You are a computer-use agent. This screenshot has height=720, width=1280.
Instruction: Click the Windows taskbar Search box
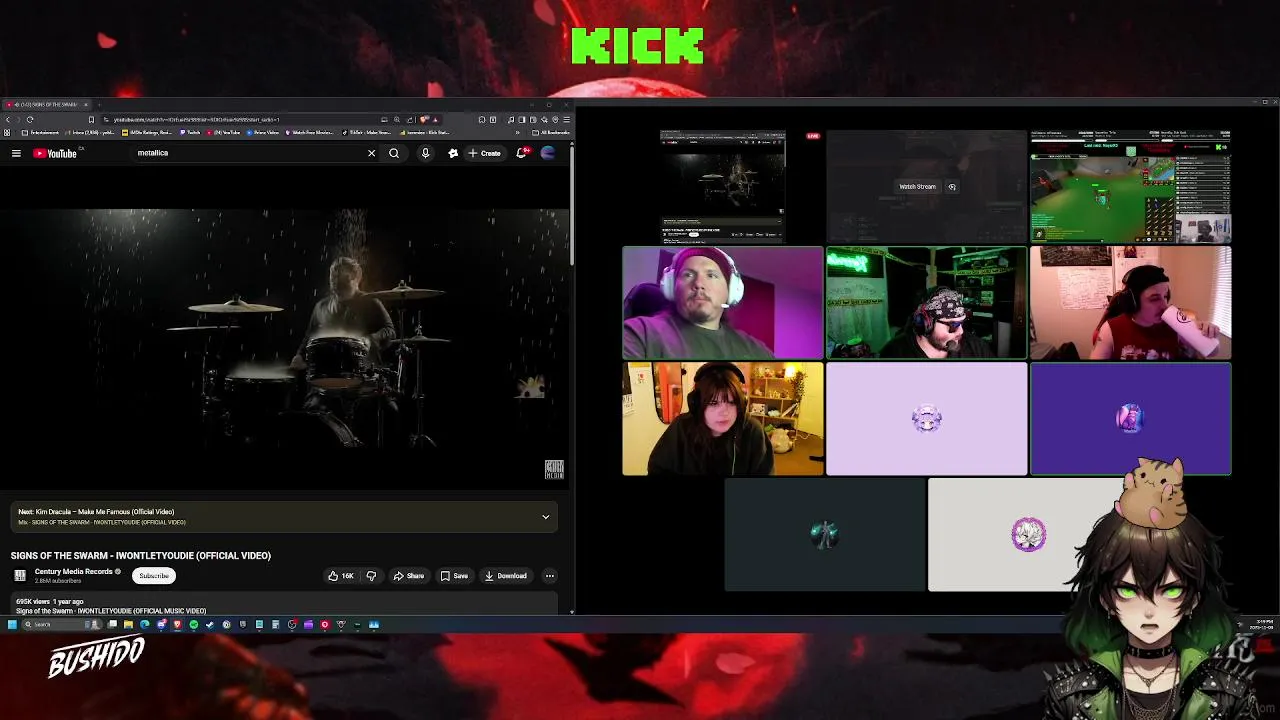[62, 624]
